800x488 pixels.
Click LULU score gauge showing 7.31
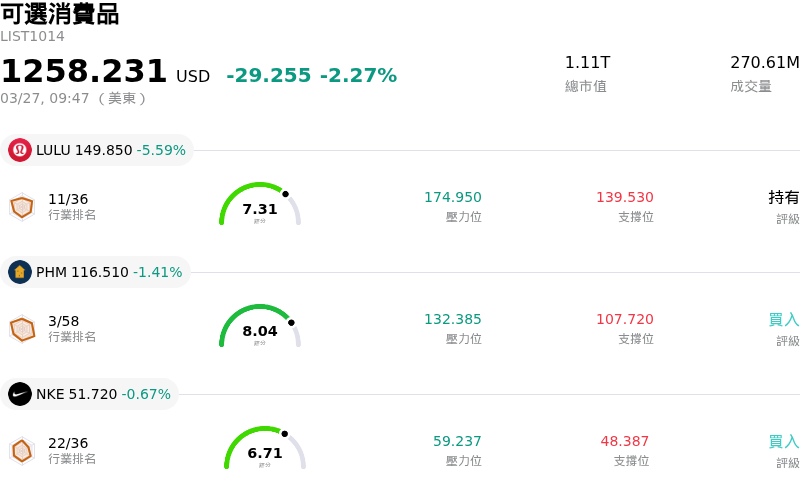click(x=260, y=206)
